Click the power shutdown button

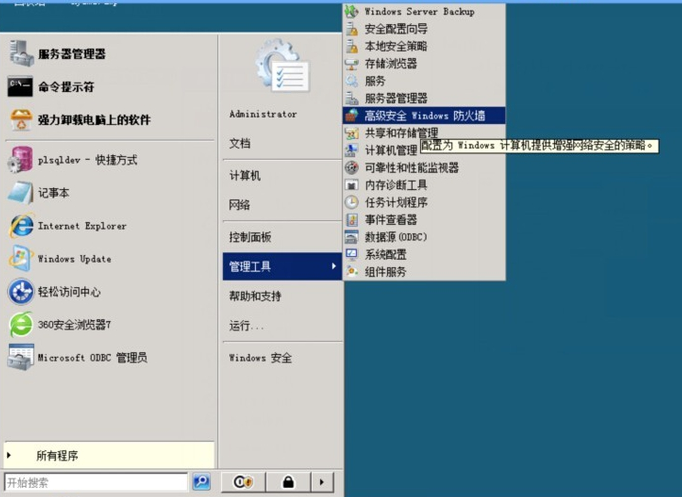coord(243,482)
